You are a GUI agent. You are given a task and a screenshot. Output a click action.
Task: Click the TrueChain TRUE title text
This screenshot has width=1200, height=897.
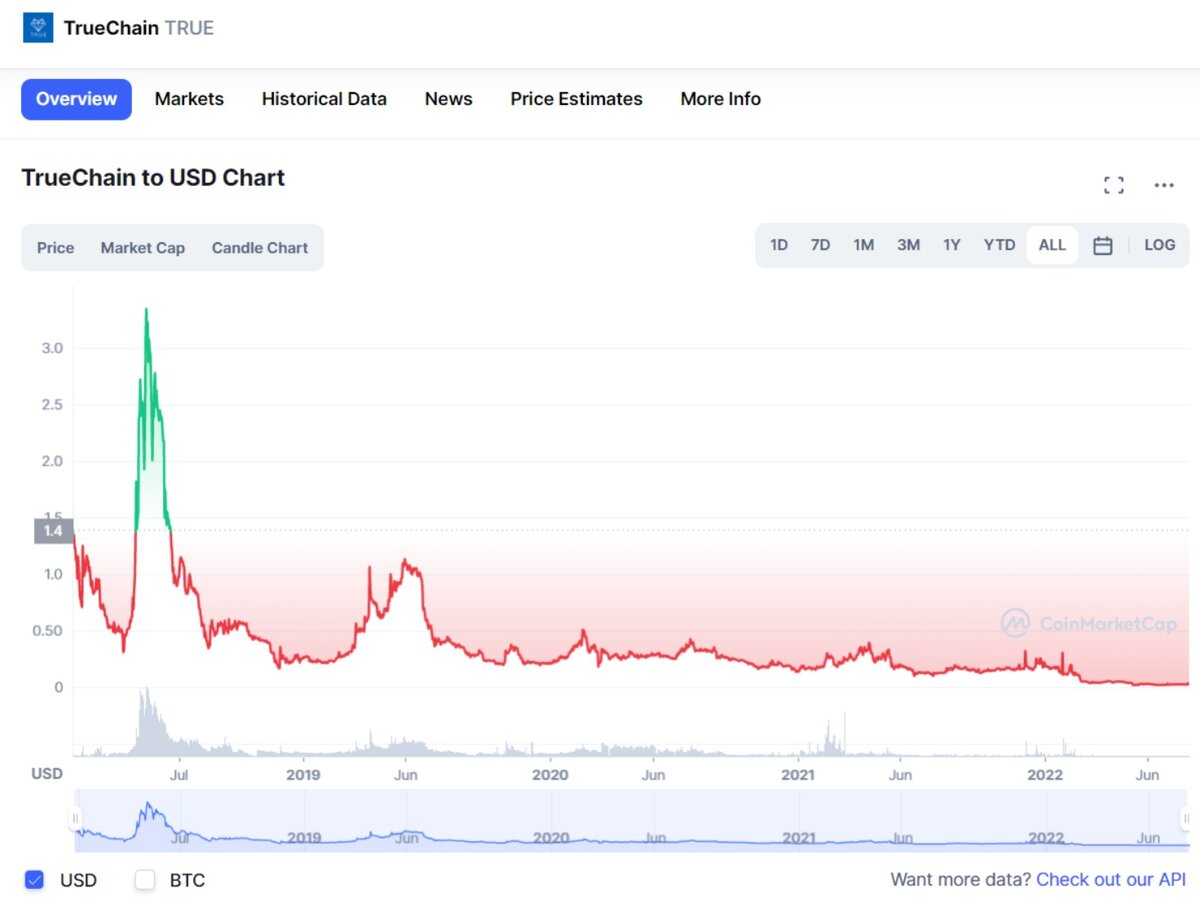tap(139, 28)
